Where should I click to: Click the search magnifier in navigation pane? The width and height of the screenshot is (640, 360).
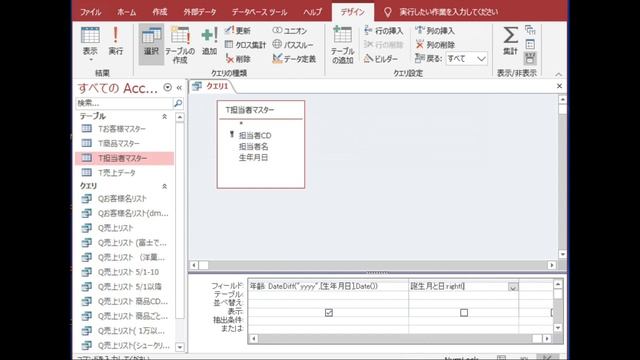point(178,103)
